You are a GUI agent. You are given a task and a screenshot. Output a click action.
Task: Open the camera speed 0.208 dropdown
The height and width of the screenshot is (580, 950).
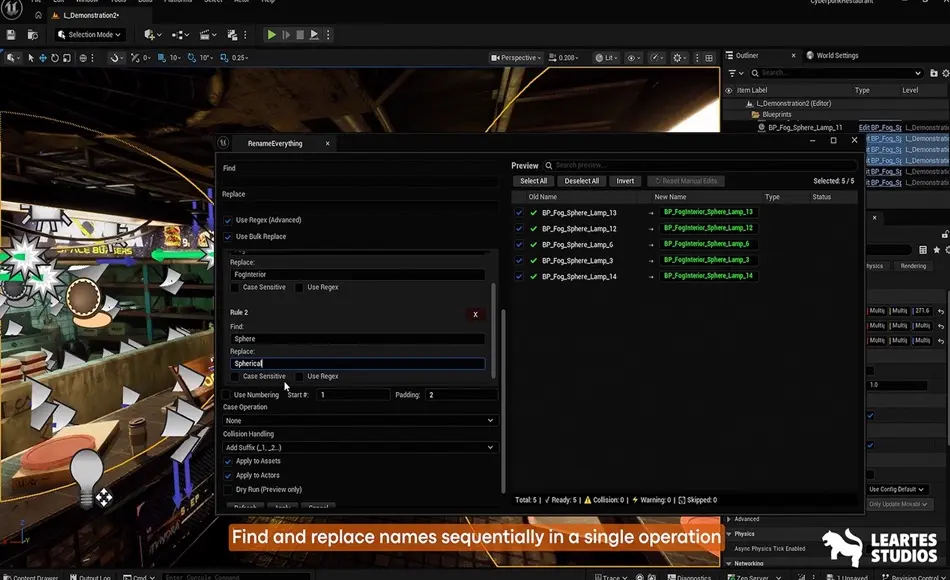click(x=563, y=58)
